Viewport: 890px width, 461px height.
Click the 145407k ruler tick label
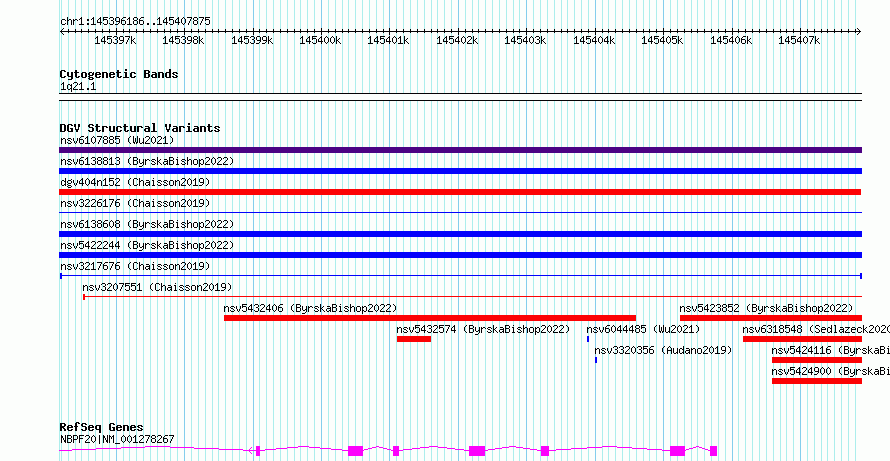tap(799, 40)
